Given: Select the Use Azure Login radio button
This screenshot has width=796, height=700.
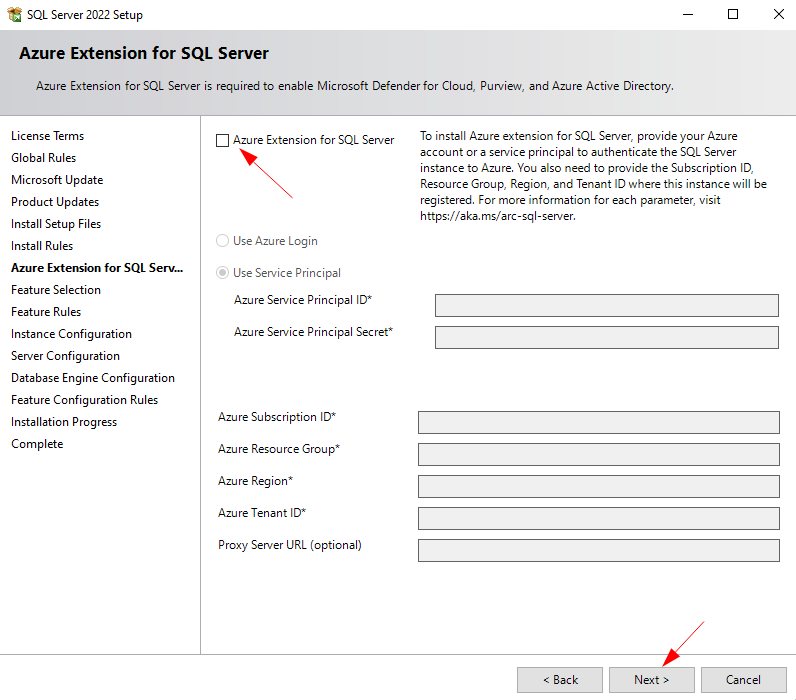Looking at the screenshot, I should coord(222,241).
